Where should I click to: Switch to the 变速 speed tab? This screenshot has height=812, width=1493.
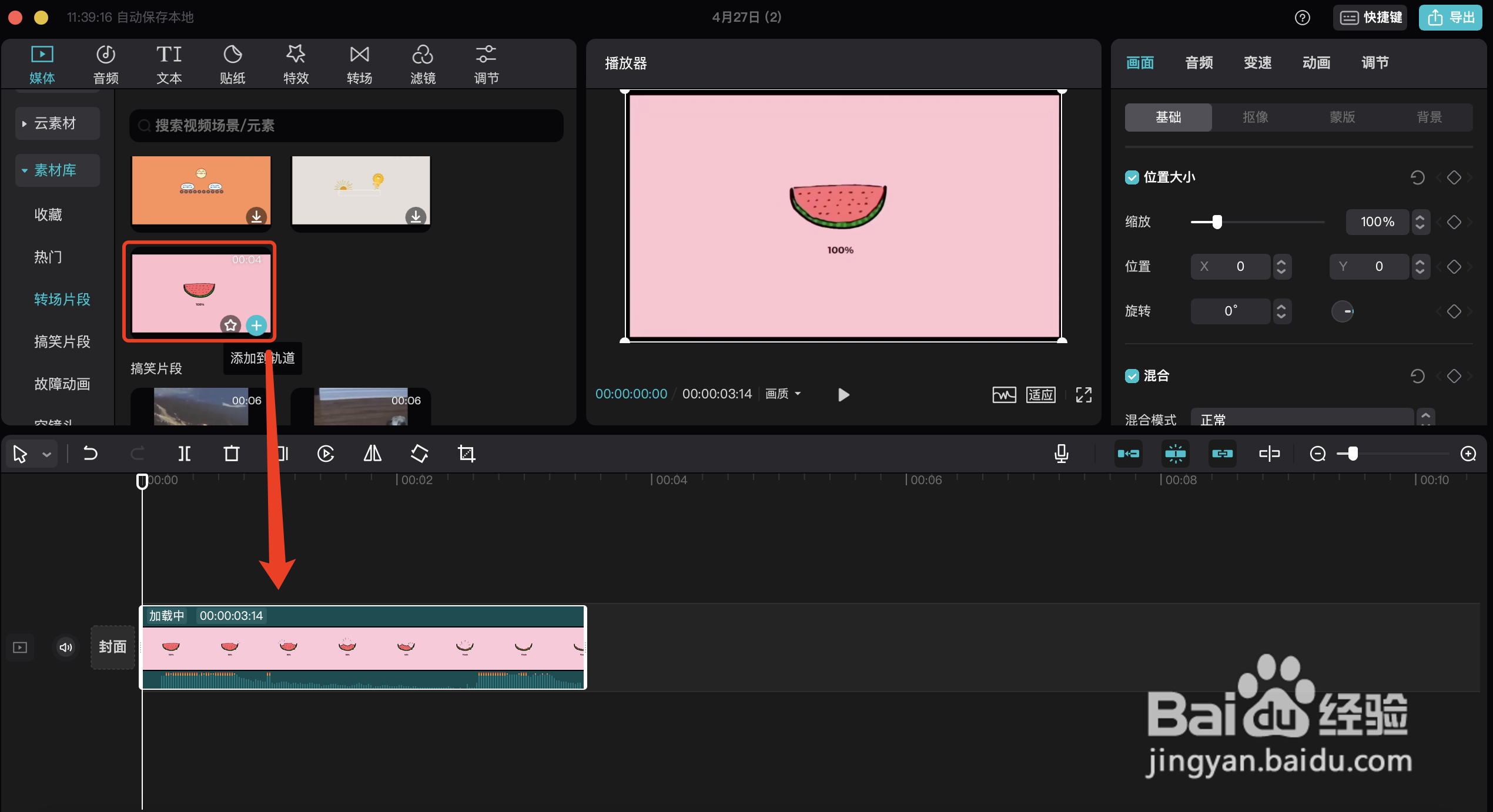pos(1257,62)
